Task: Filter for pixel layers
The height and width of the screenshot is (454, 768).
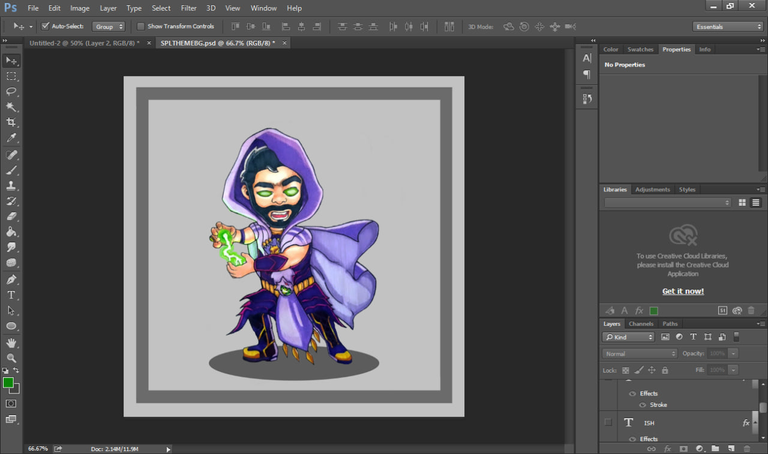Action: coord(665,337)
